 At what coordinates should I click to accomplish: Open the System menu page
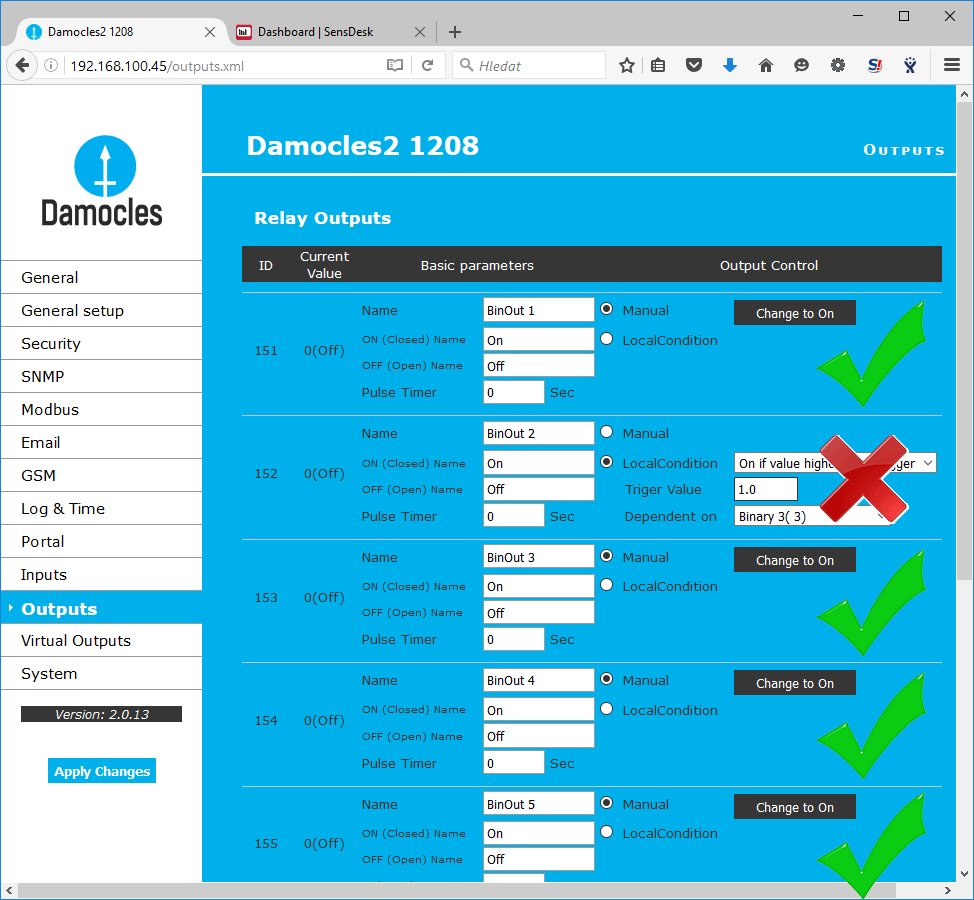click(102, 673)
